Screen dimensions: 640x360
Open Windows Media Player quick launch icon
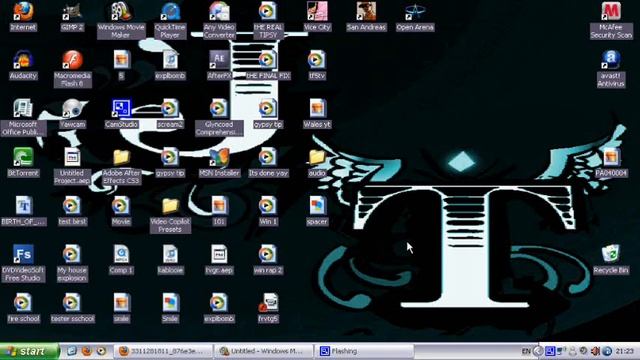[x=101, y=351]
